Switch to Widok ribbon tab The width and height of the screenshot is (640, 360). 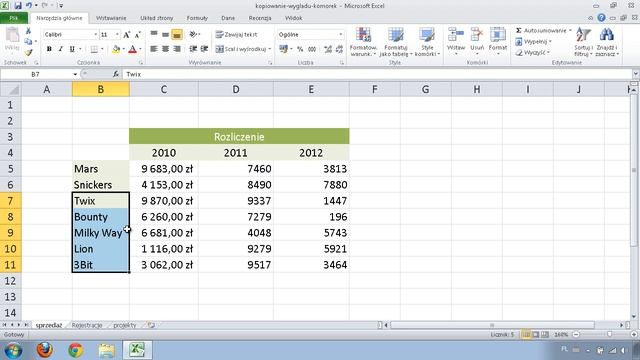[293, 18]
